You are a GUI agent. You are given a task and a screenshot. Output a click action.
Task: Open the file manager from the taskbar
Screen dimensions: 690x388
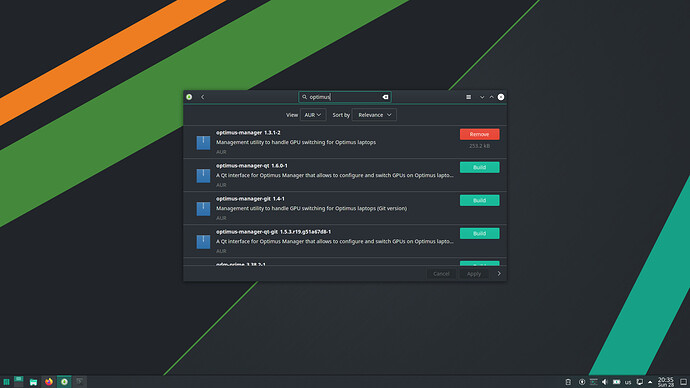[x=33, y=382]
